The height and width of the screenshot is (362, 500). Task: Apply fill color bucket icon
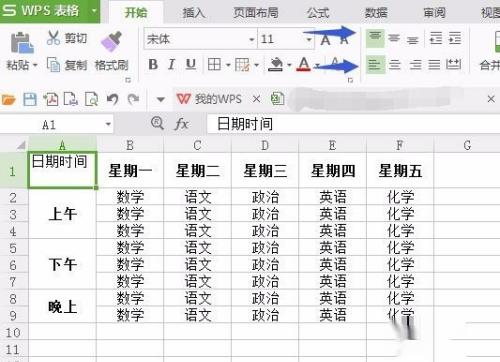[x=276, y=64]
